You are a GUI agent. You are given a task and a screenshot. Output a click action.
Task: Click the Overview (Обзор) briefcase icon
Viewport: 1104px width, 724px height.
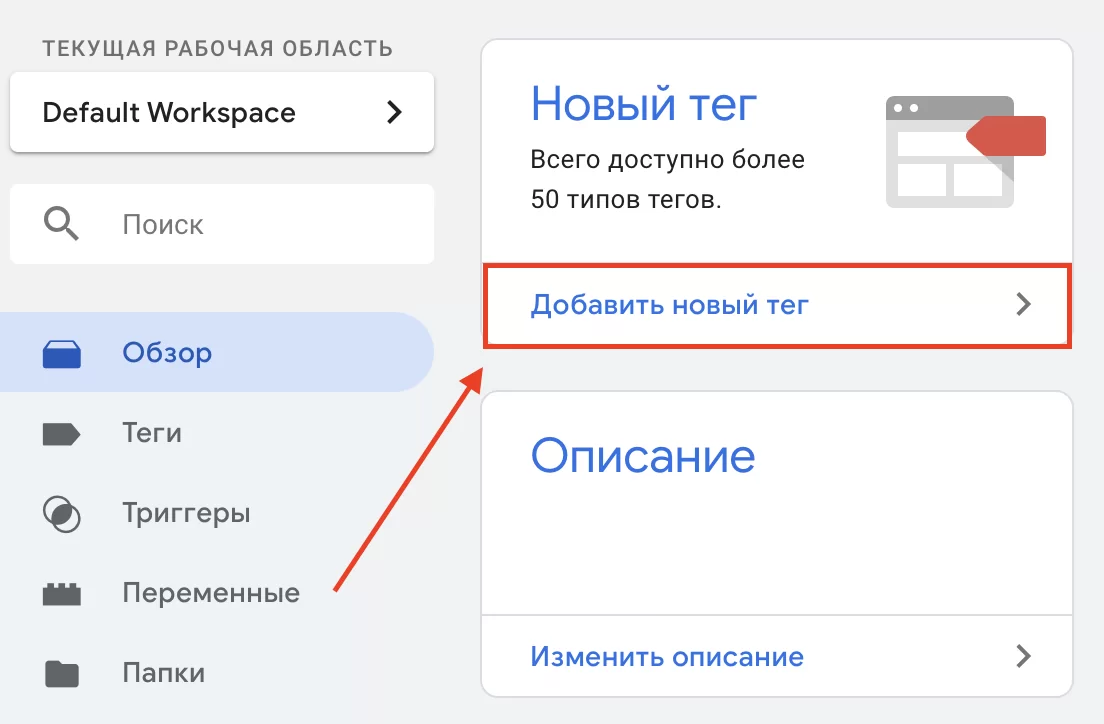(x=62, y=354)
